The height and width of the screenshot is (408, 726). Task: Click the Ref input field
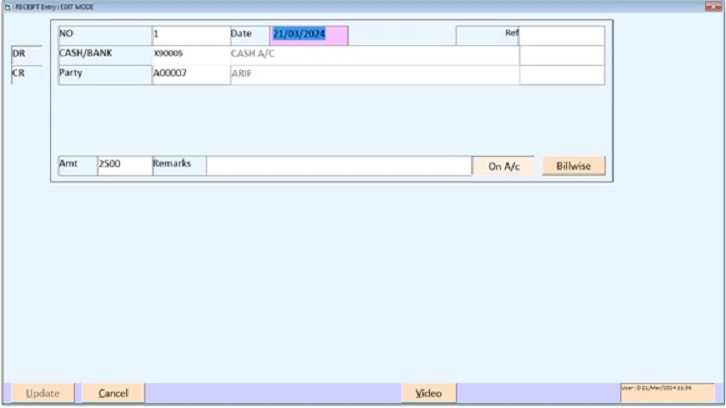(x=562, y=35)
